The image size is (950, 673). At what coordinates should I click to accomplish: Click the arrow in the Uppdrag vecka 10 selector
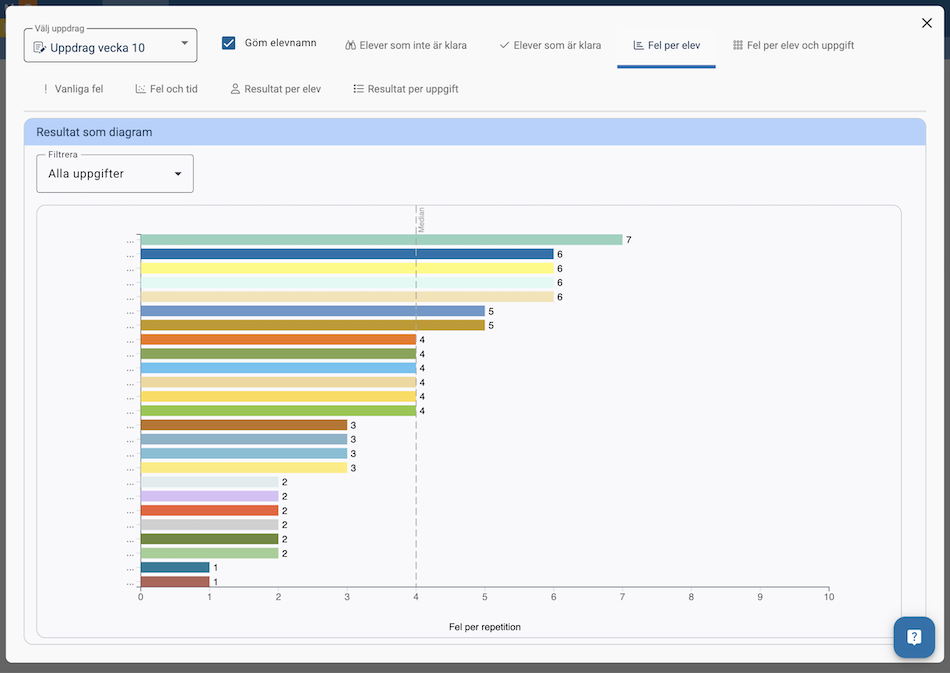pos(184,44)
